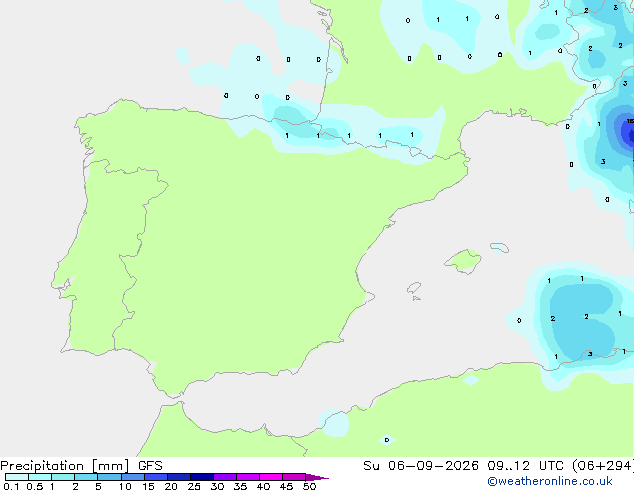
Task: Click the Ibiza island on the map
Action: point(414,288)
